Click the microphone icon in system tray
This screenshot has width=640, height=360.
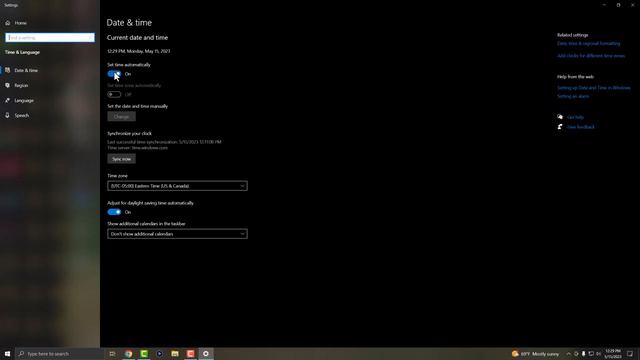pos(584,354)
